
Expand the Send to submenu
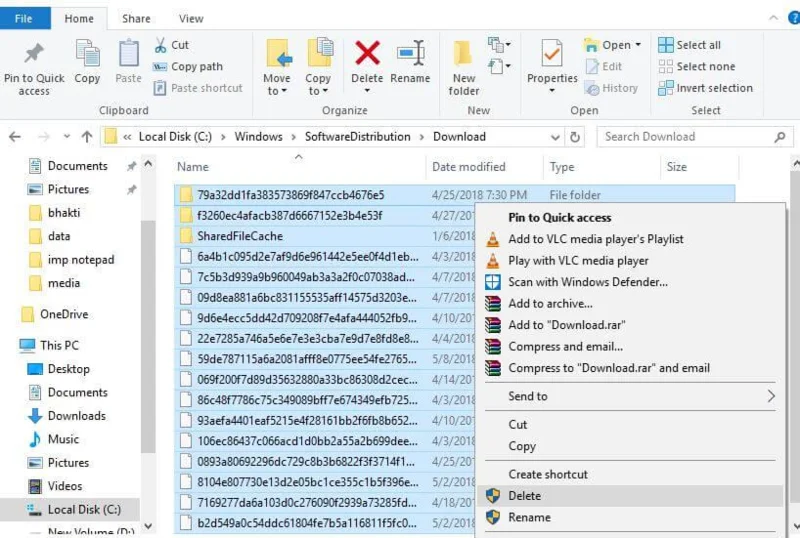(771, 396)
